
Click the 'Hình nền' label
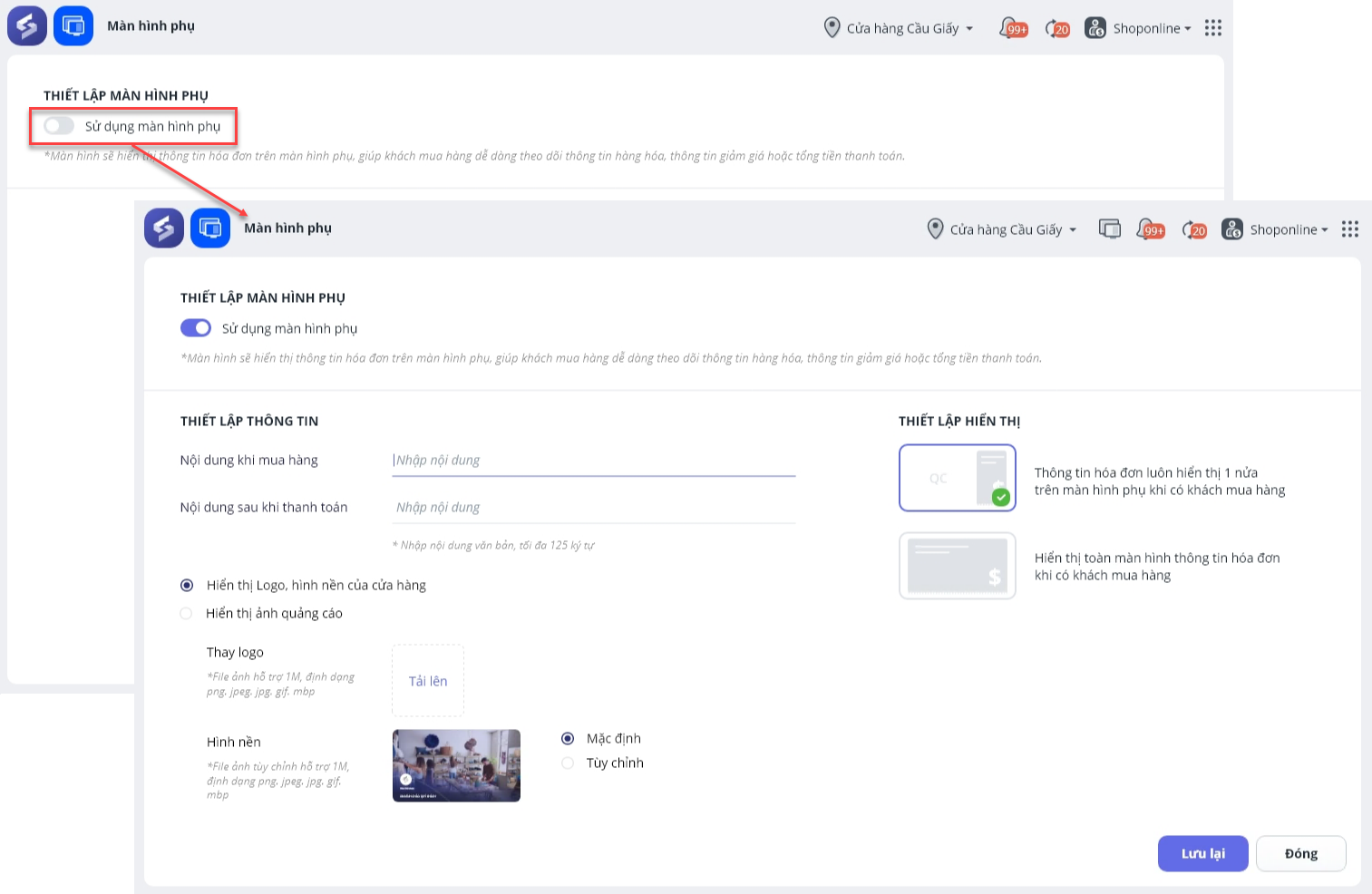click(x=234, y=743)
